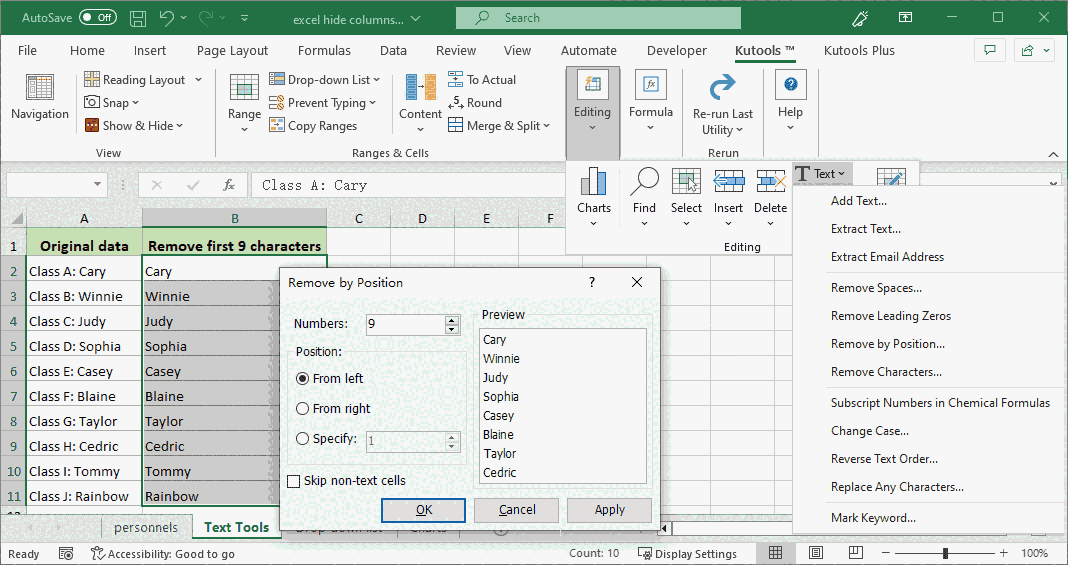
Task: Click the Comments speech bubble icon
Action: [x=990, y=50]
